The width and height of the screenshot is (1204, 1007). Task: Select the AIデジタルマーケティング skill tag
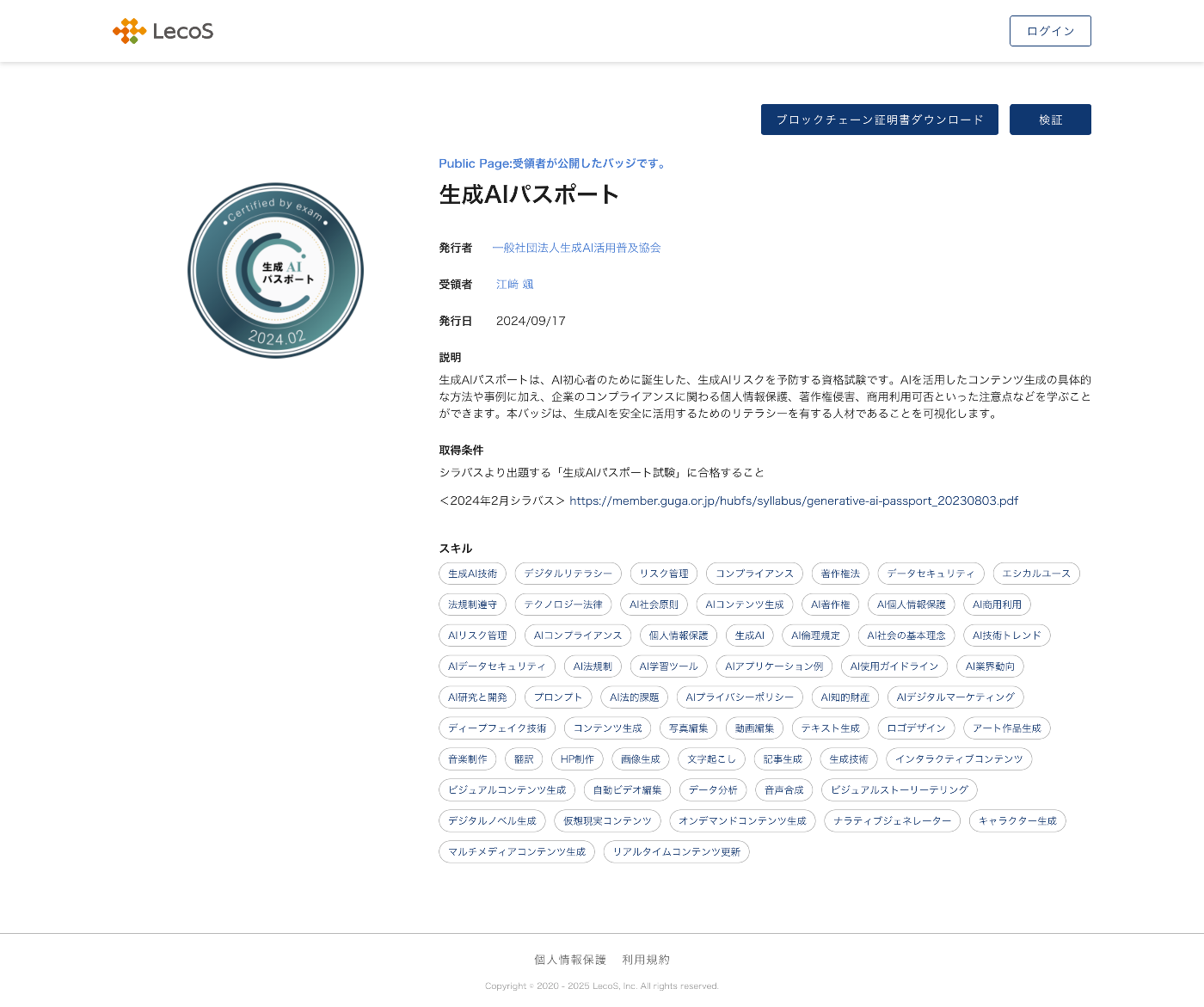pos(955,697)
